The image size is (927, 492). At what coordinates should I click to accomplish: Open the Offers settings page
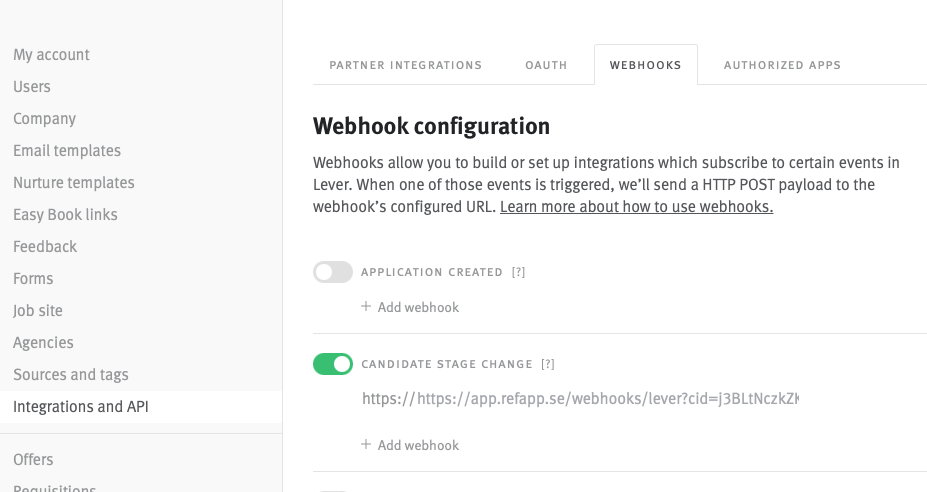coord(33,460)
